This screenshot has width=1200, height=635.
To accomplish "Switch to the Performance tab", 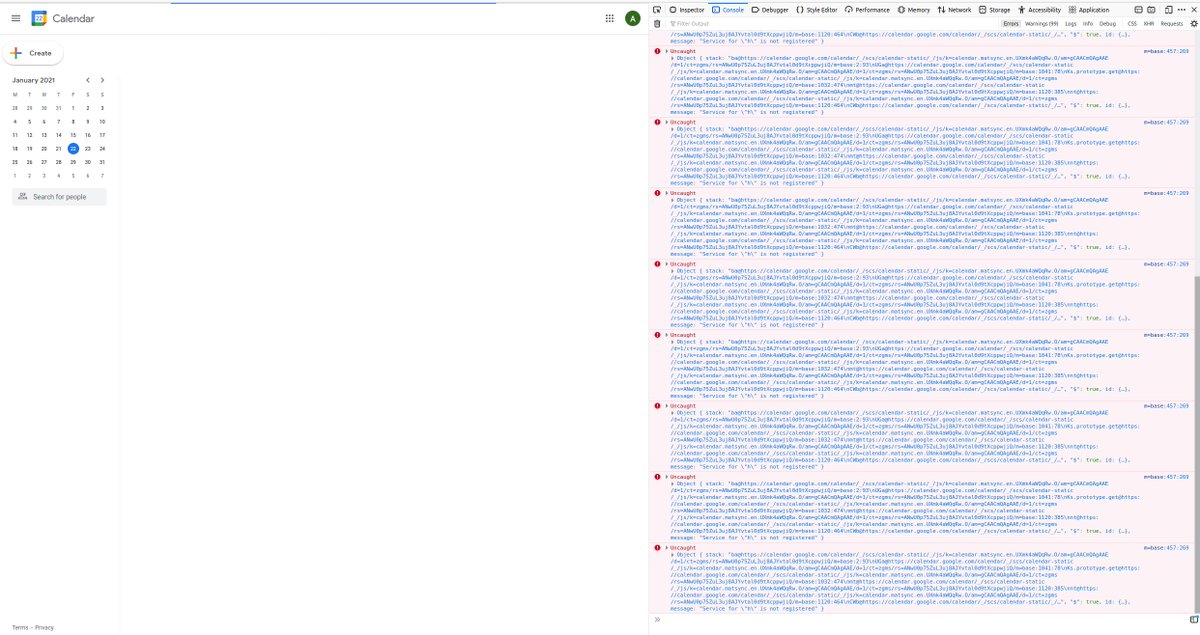I will pyautogui.click(x=867, y=9).
